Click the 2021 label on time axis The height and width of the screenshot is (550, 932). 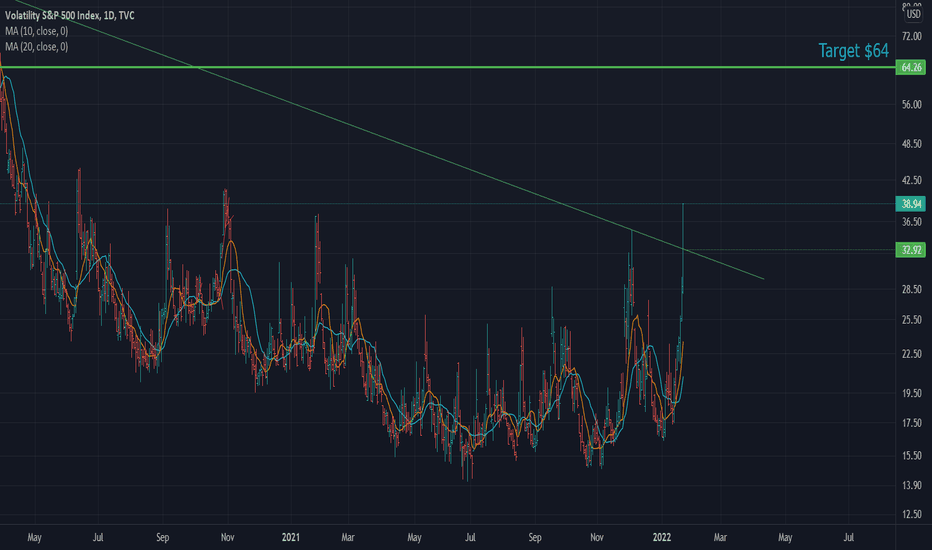(291, 537)
